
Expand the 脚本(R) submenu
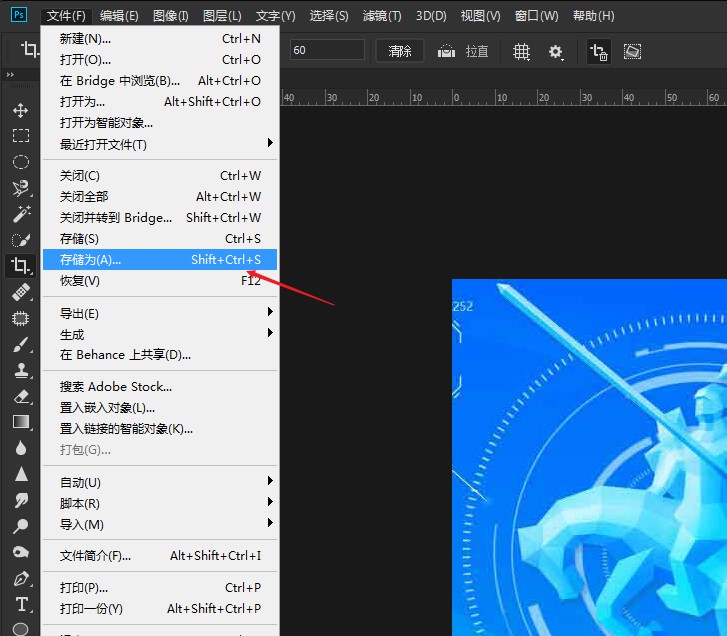160,503
